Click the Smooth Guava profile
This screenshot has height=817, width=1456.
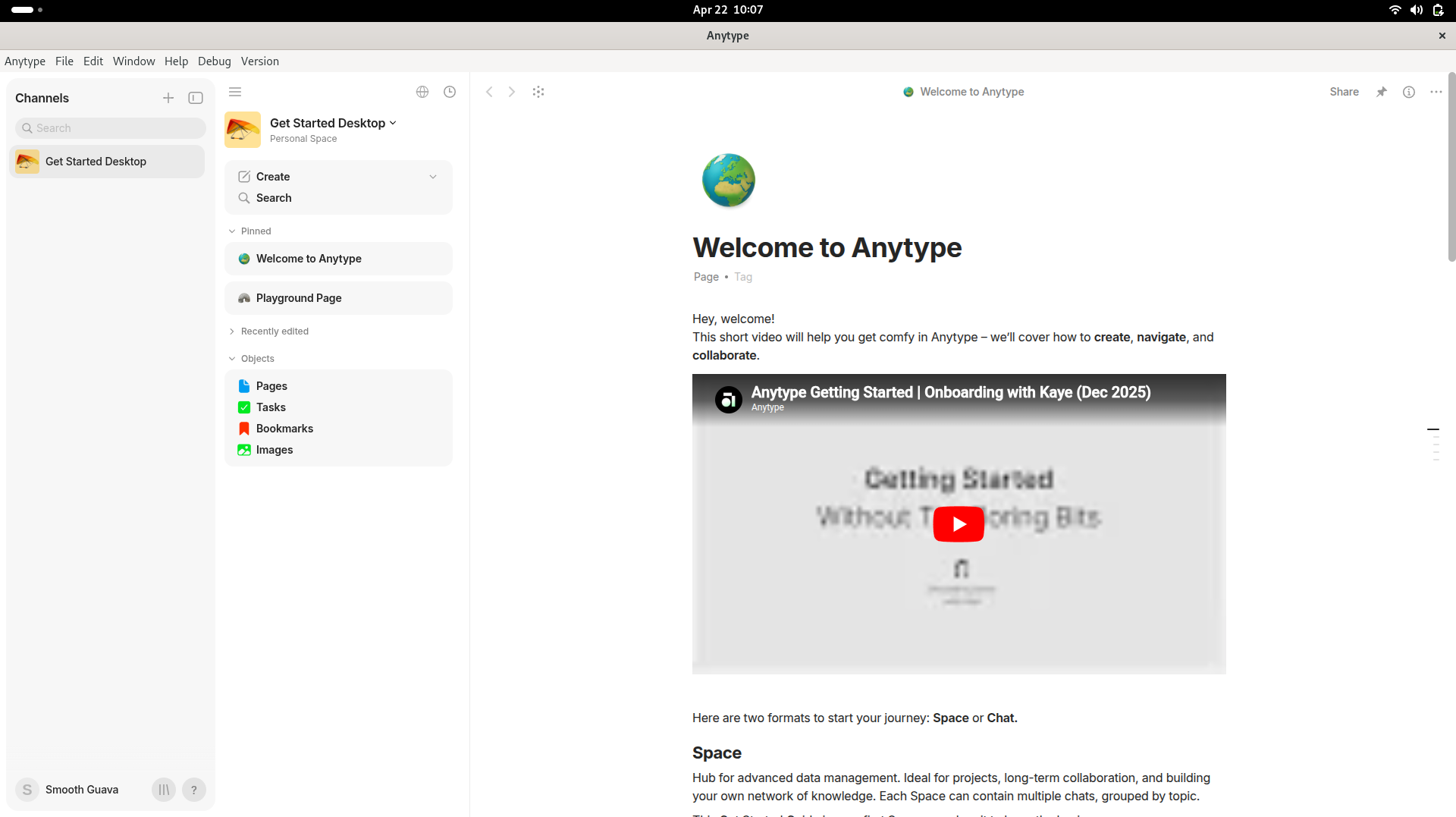[68, 790]
